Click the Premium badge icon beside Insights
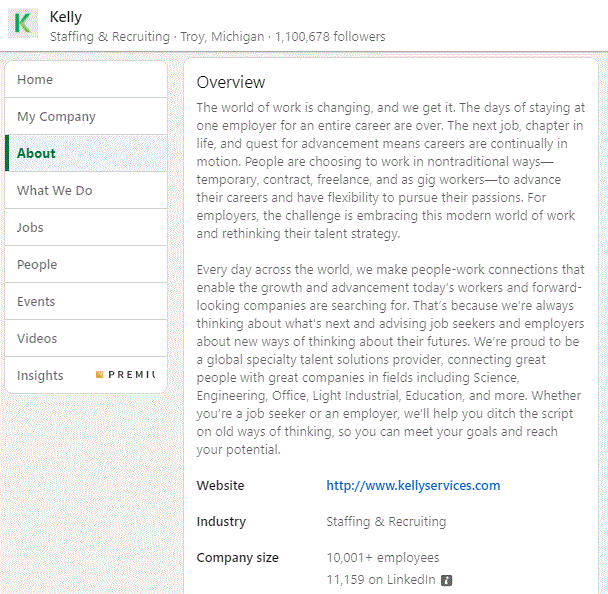The height and width of the screenshot is (594, 608). coord(100,375)
